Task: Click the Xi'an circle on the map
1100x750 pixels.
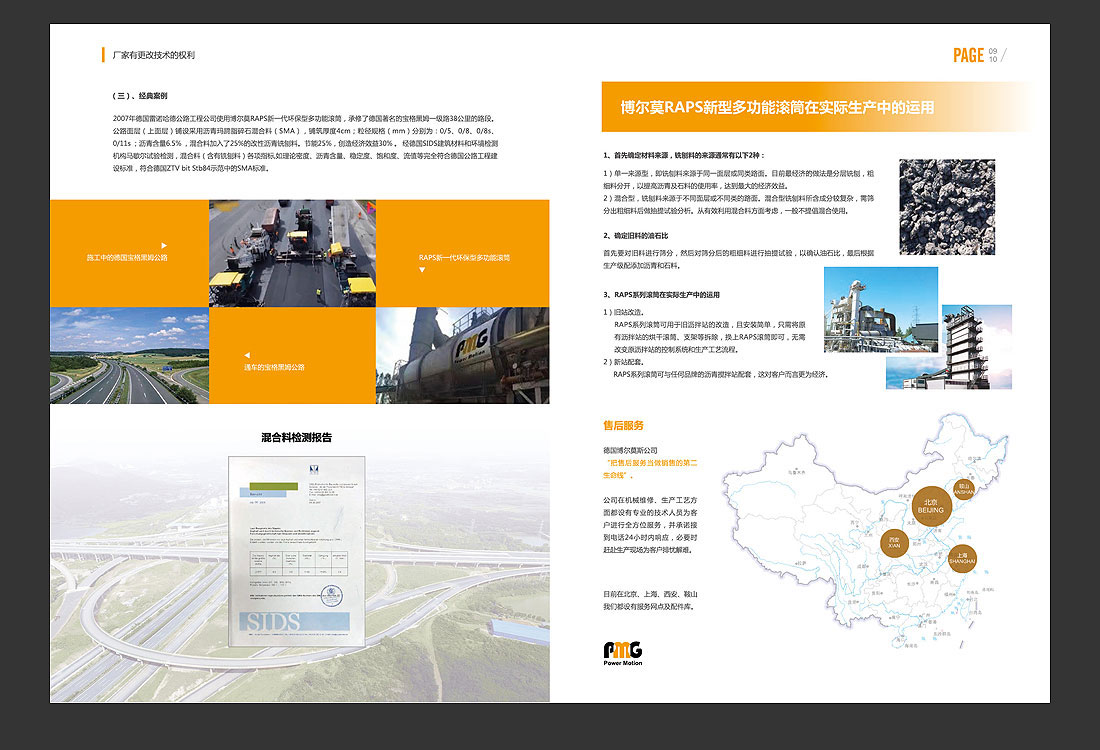Action: (894, 544)
